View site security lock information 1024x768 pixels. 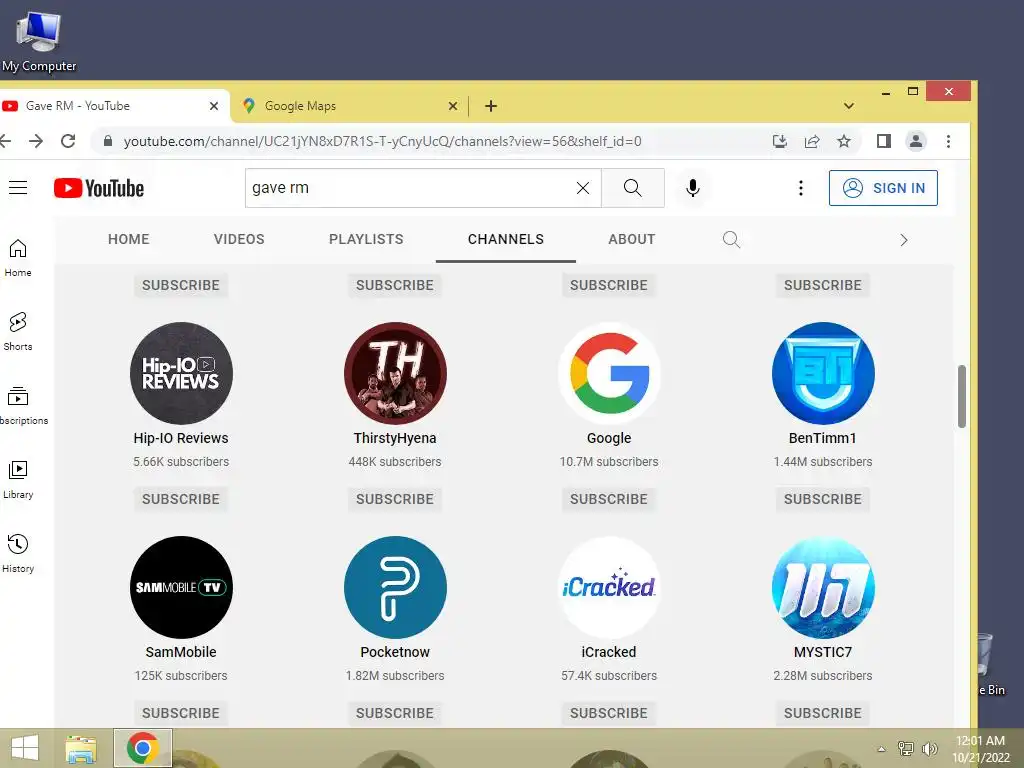[108, 141]
